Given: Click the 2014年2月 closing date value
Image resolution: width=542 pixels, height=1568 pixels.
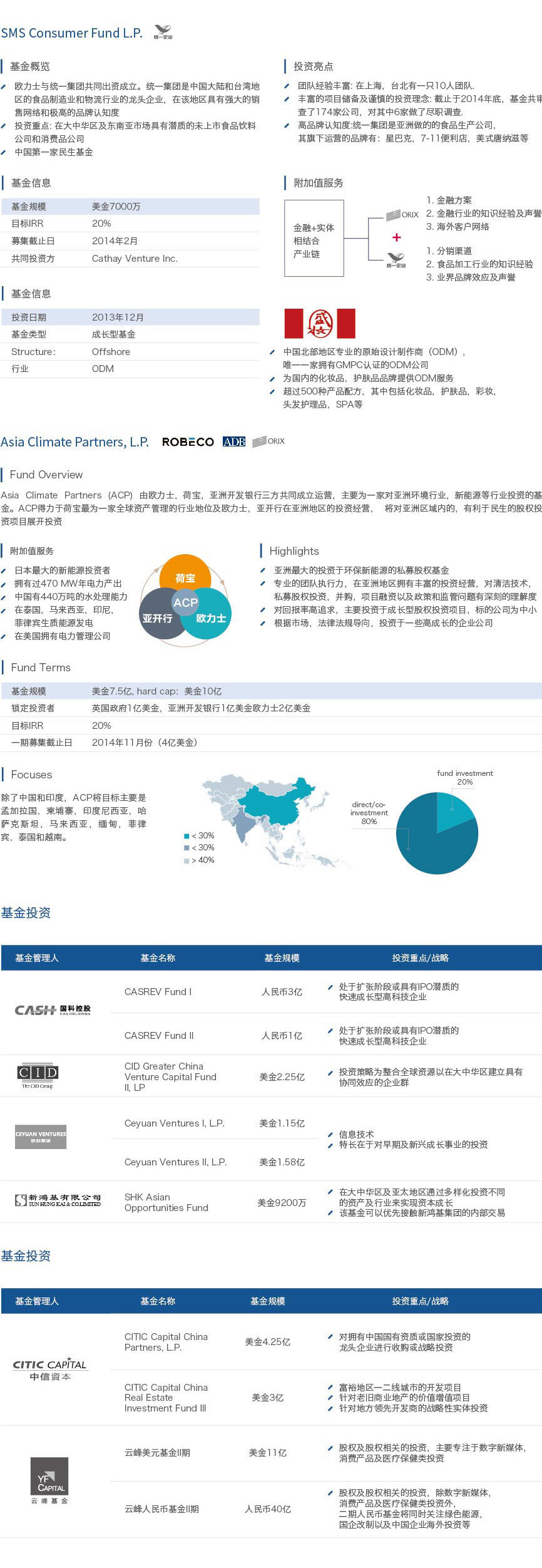Looking at the screenshot, I should [x=115, y=241].
